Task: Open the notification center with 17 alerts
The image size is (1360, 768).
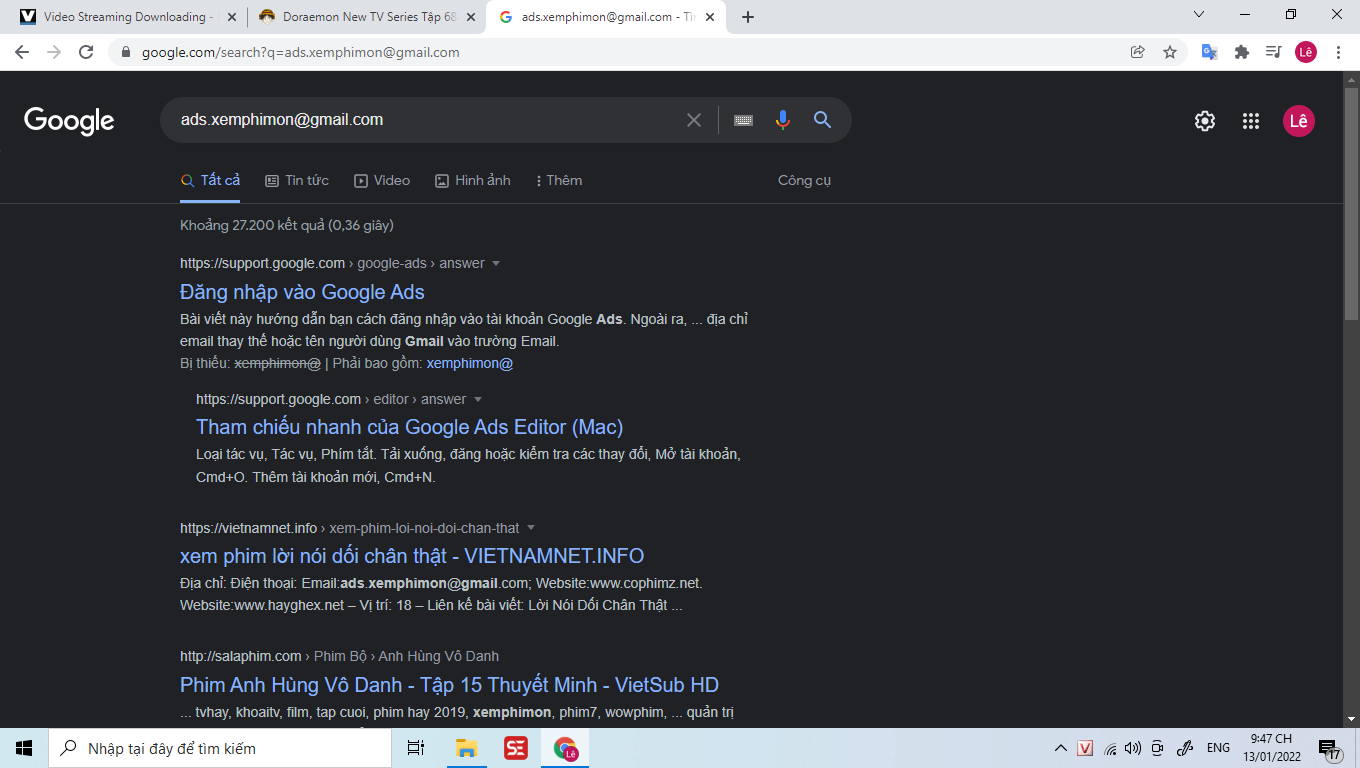Action: tap(1330, 749)
